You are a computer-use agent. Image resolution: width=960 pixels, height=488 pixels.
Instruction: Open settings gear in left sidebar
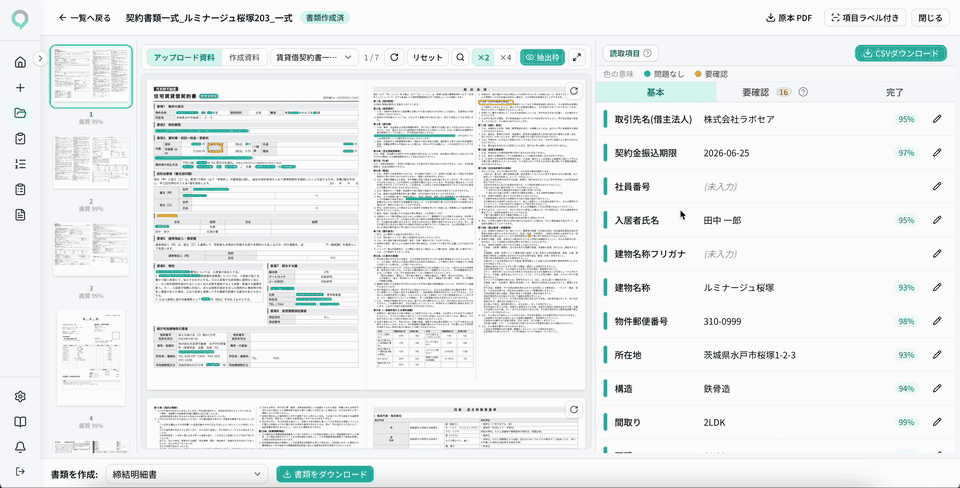[x=20, y=397]
